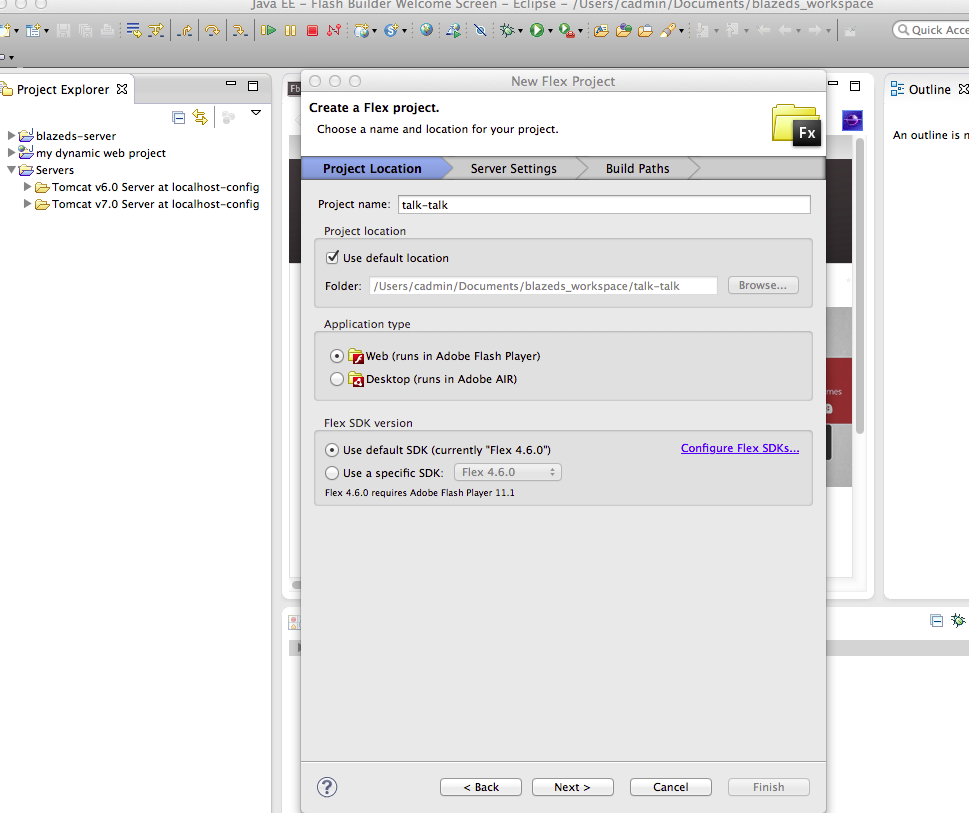Click the Run External Tools toolbox icon
Image resolution: width=969 pixels, height=813 pixels.
(x=567, y=30)
